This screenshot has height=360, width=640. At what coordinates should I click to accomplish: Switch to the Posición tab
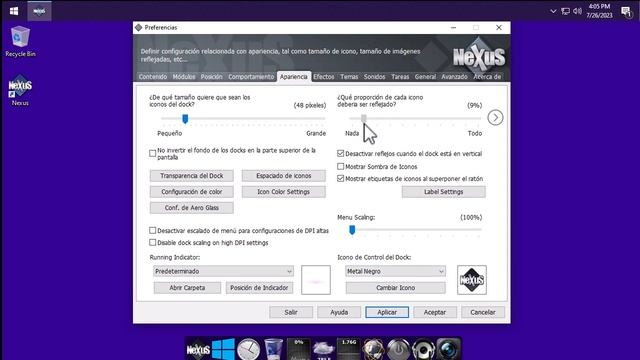click(211, 77)
